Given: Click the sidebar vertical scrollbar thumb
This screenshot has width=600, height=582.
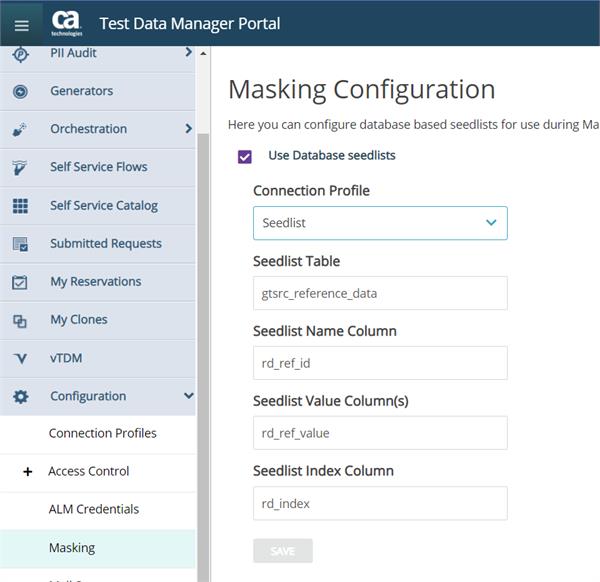Looking at the screenshot, I should [203, 358].
